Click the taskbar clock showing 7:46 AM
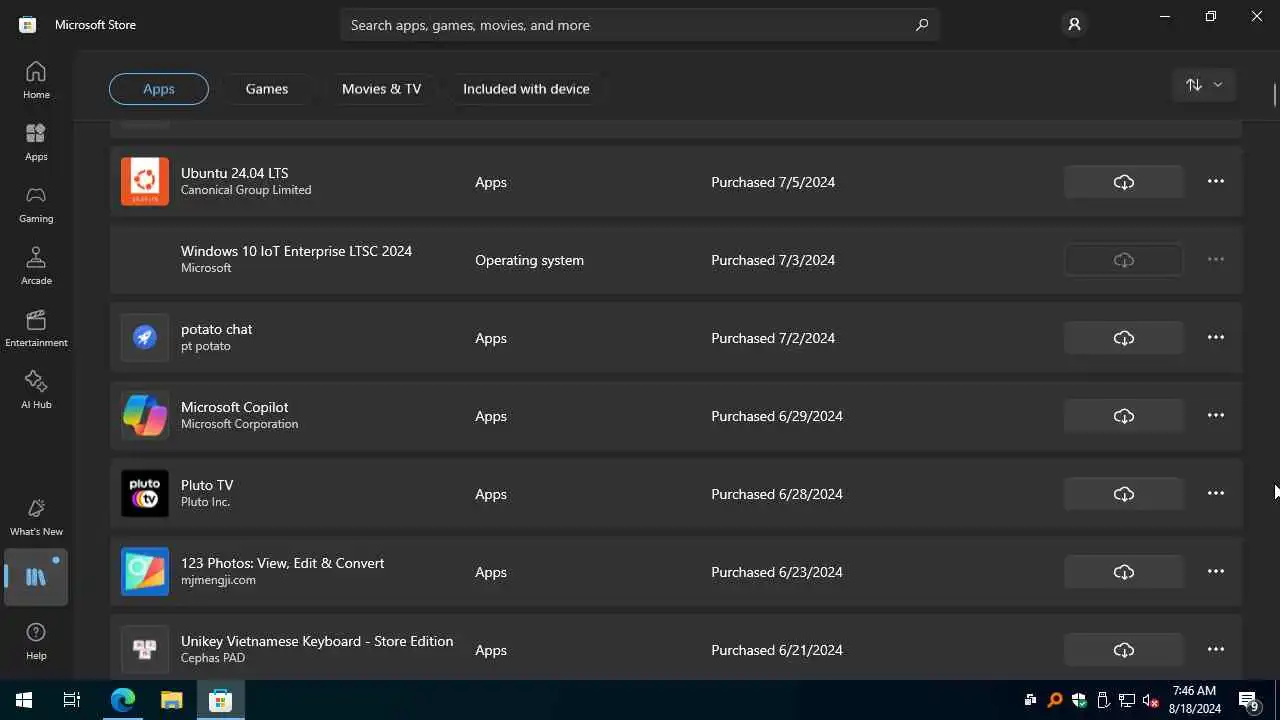This screenshot has width=1280, height=720. tap(1195, 700)
